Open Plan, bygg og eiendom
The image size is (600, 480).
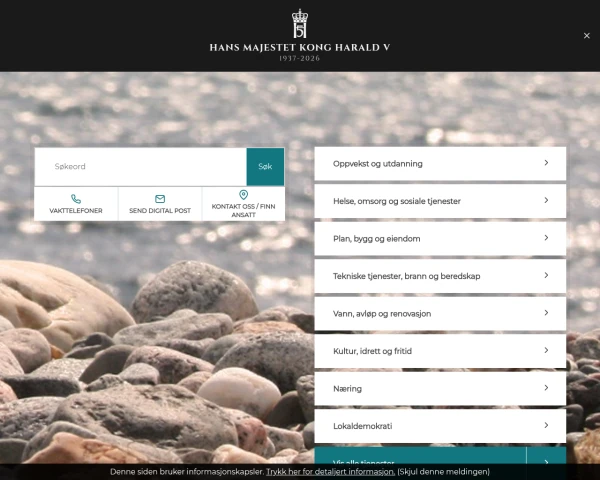(440, 238)
